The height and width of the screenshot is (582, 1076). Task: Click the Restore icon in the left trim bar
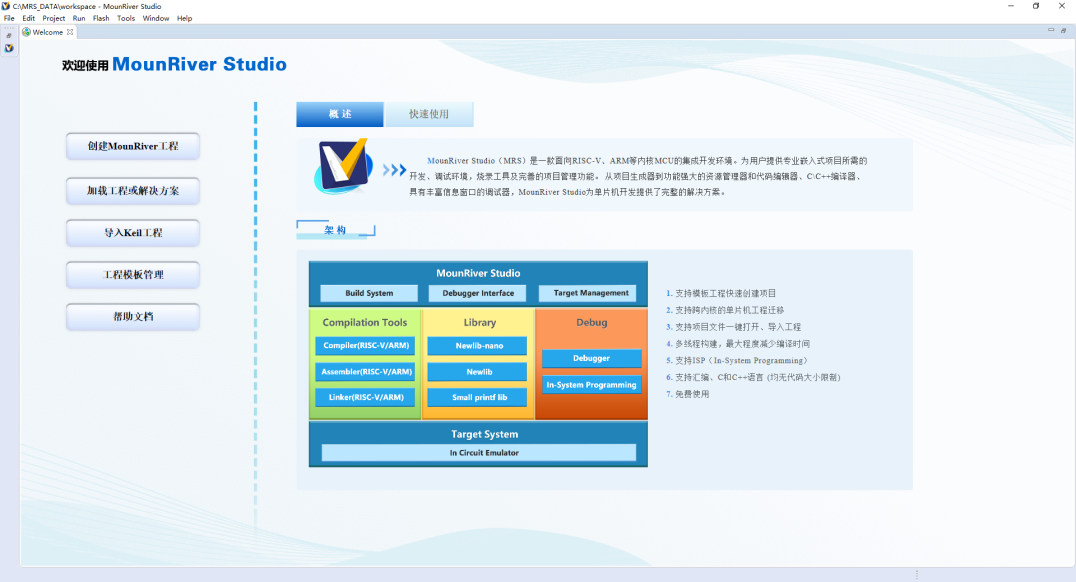click(9, 36)
